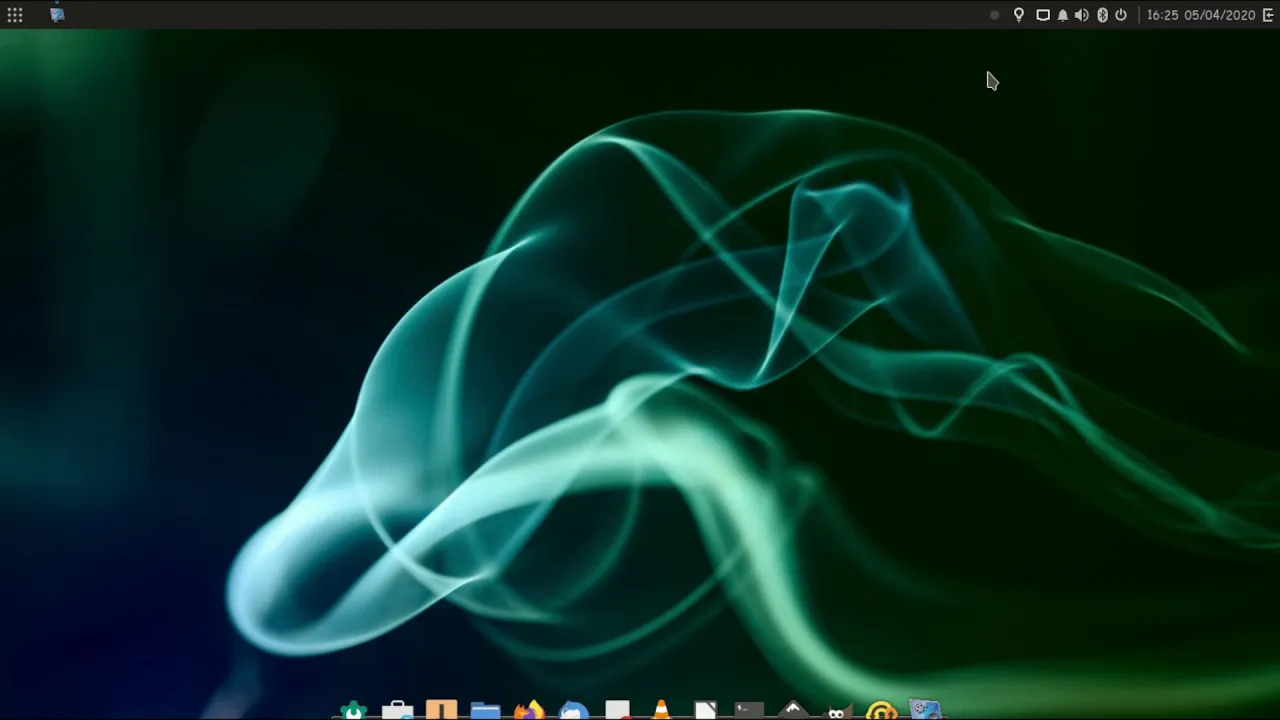Open the Bluetooth indicator
The height and width of the screenshot is (720, 1280).
pyautogui.click(x=1102, y=15)
